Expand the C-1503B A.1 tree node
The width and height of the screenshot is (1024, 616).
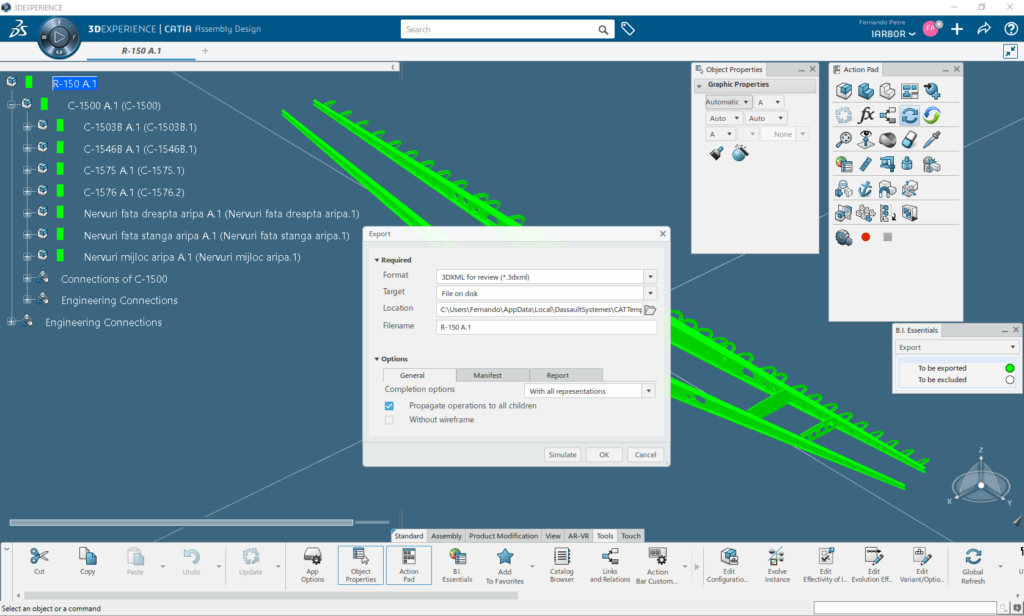pos(27,127)
